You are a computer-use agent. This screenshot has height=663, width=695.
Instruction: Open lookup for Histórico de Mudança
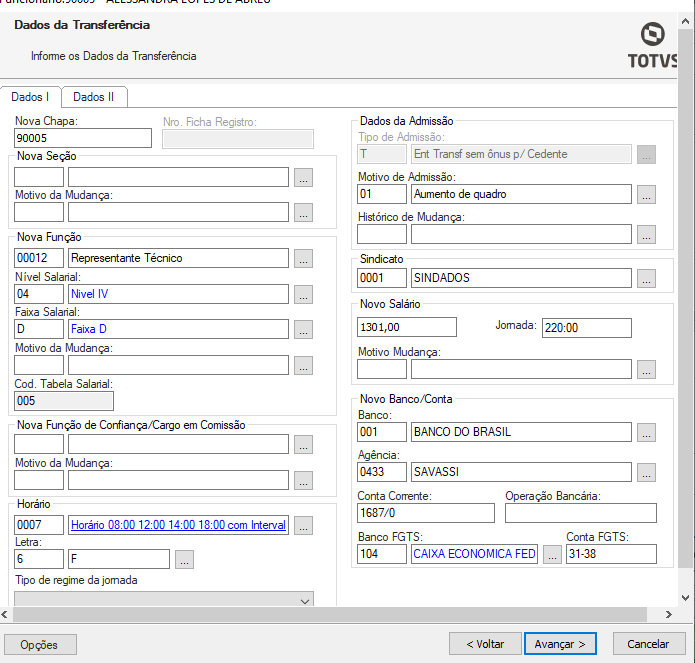coord(646,234)
